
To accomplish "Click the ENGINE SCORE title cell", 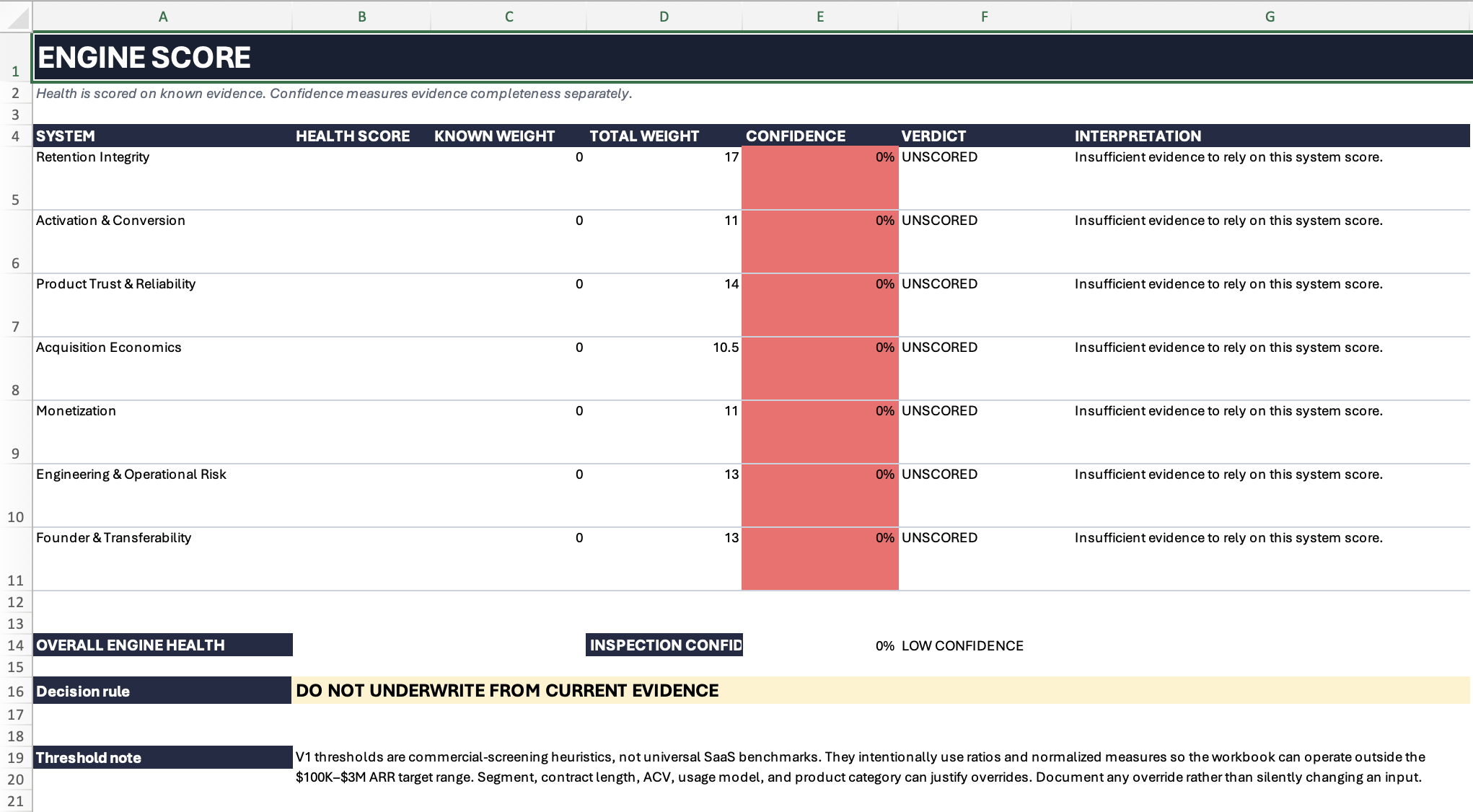I will point(752,57).
